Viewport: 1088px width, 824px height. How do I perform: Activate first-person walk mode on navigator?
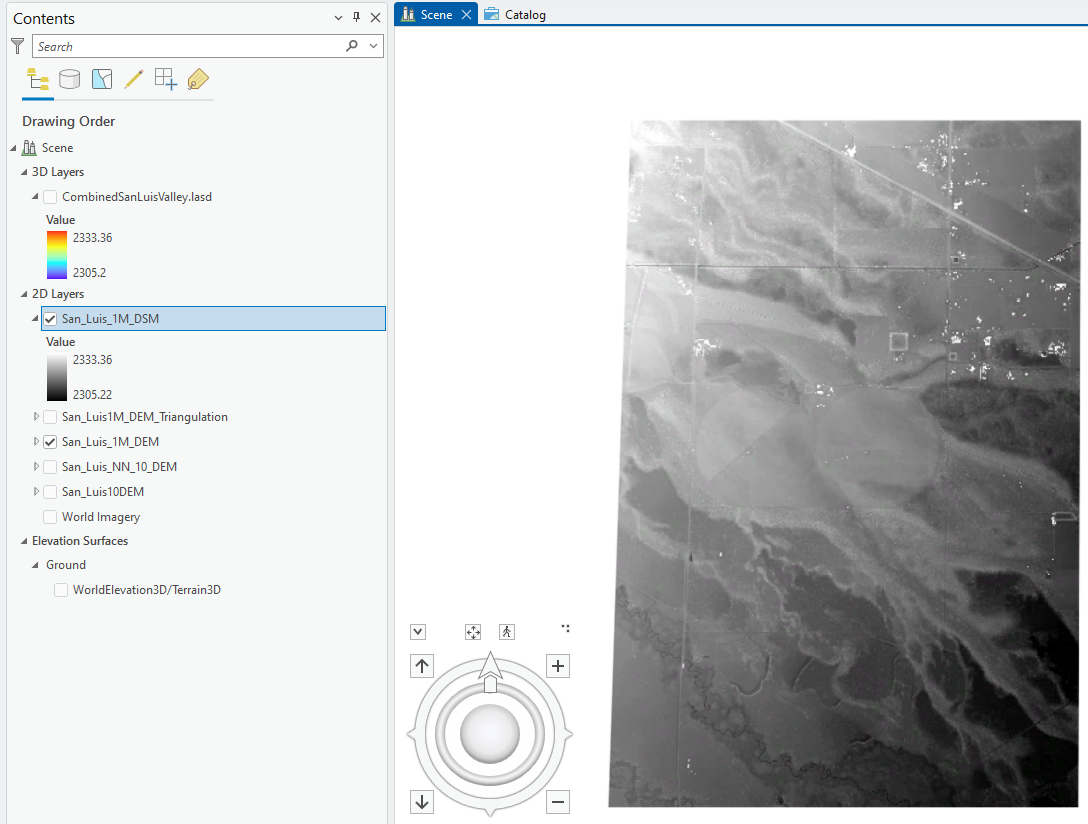click(x=507, y=631)
